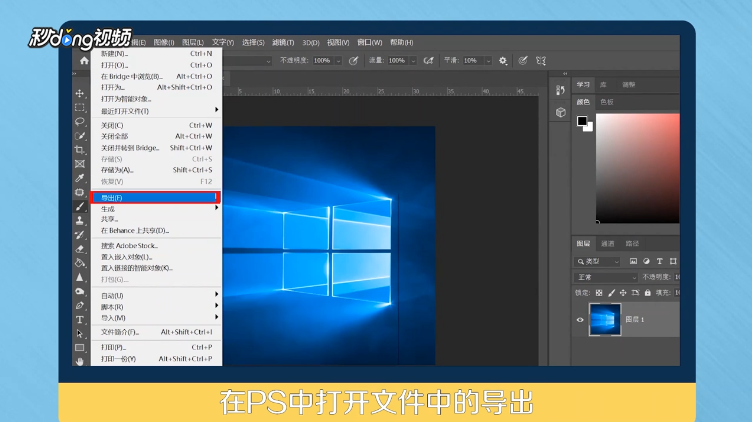Image resolution: width=752 pixels, height=422 pixels.
Task: Select the Pen tool
Action: click(80, 305)
